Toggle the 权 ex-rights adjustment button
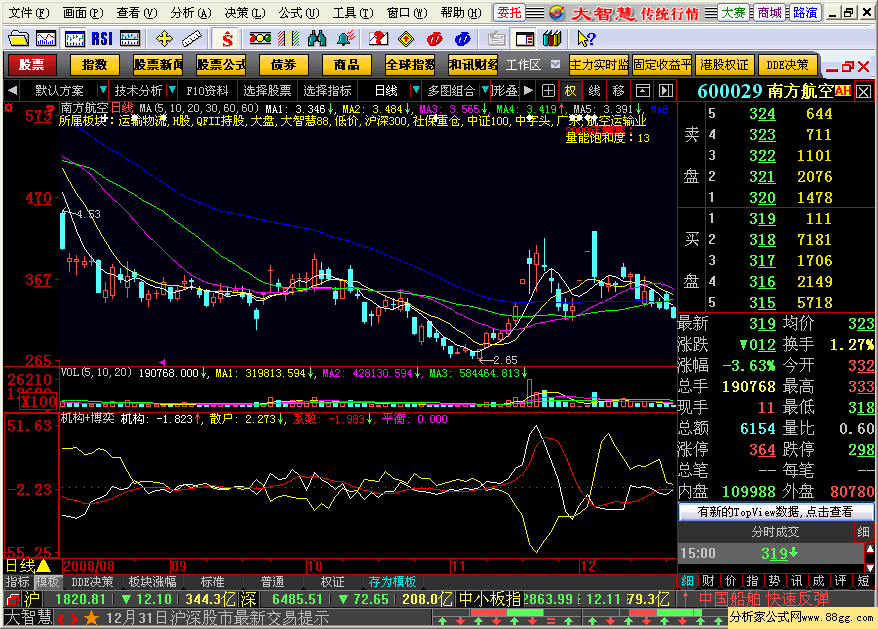 (571, 91)
